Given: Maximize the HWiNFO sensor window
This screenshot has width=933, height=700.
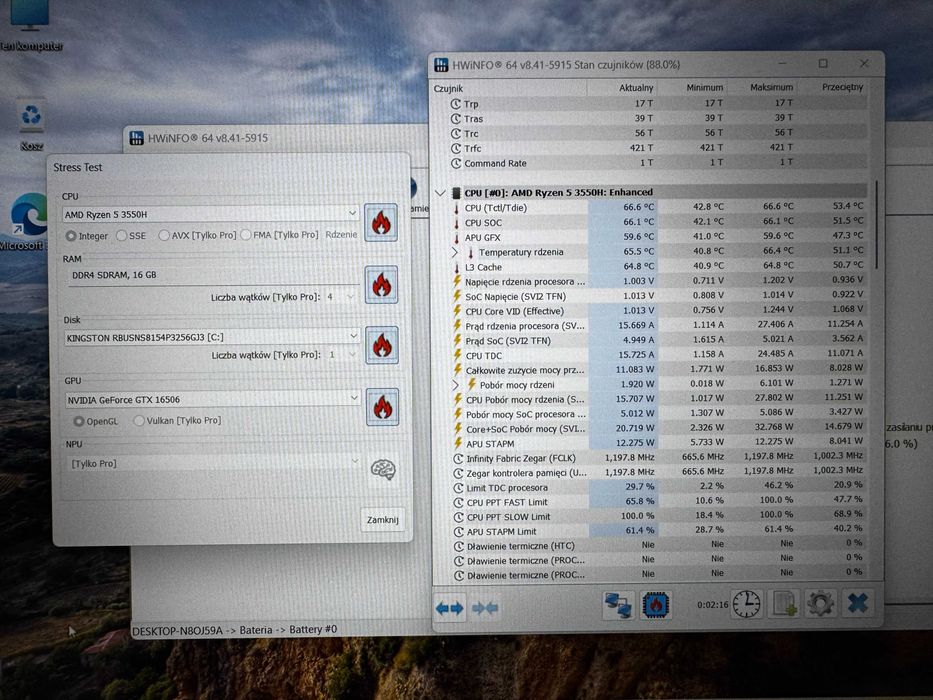Looking at the screenshot, I should (x=823, y=63).
